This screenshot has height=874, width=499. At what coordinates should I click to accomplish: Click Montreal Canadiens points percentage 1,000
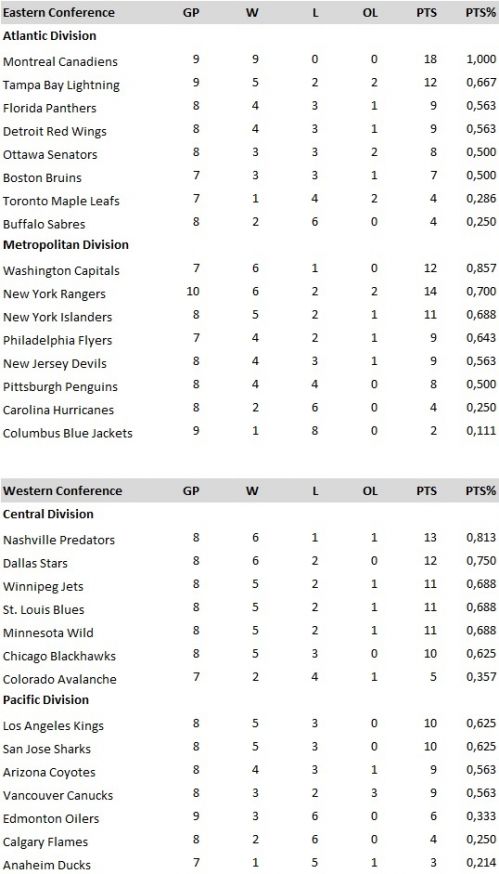481,59
